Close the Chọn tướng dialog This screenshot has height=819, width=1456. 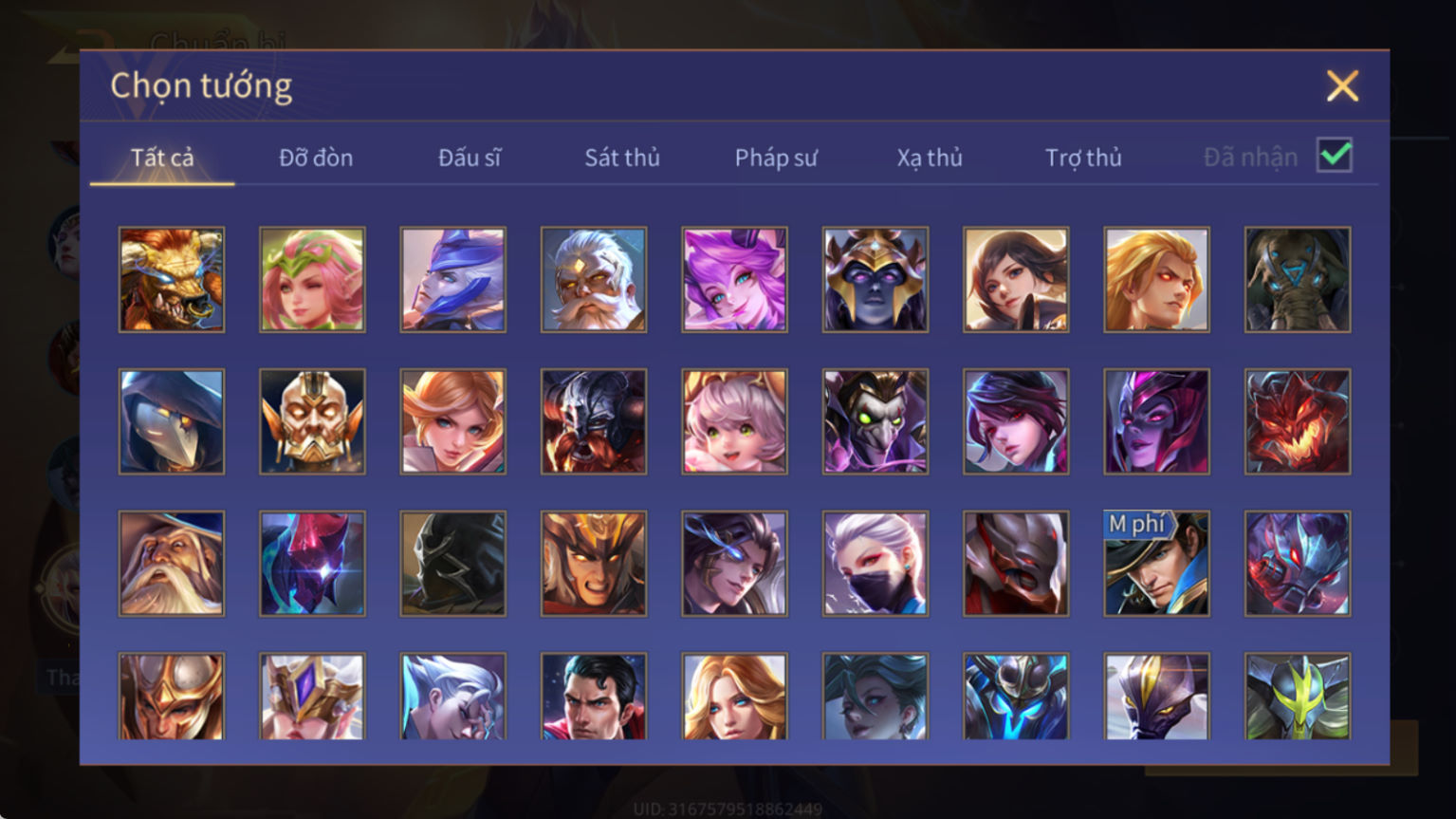(1342, 86)
